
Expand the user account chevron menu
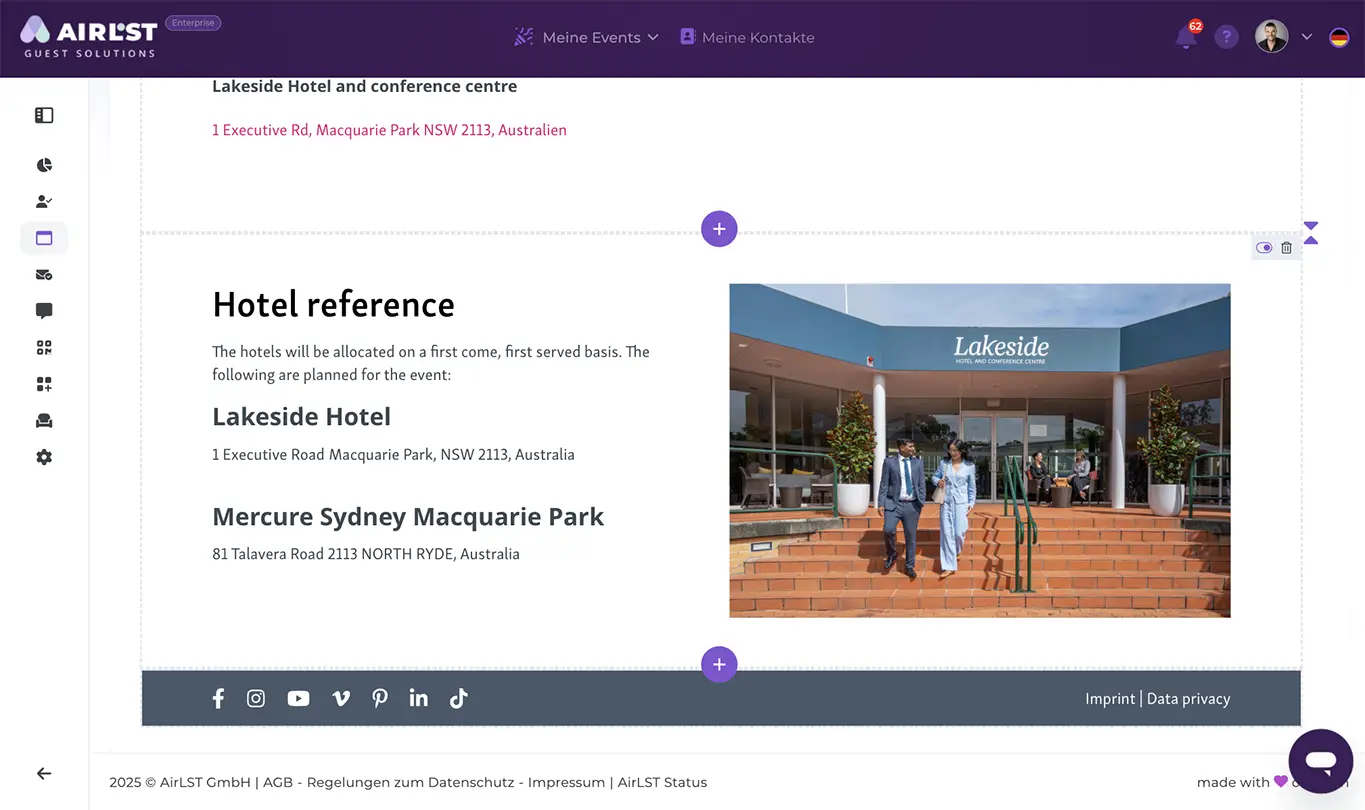(1307, 37)
